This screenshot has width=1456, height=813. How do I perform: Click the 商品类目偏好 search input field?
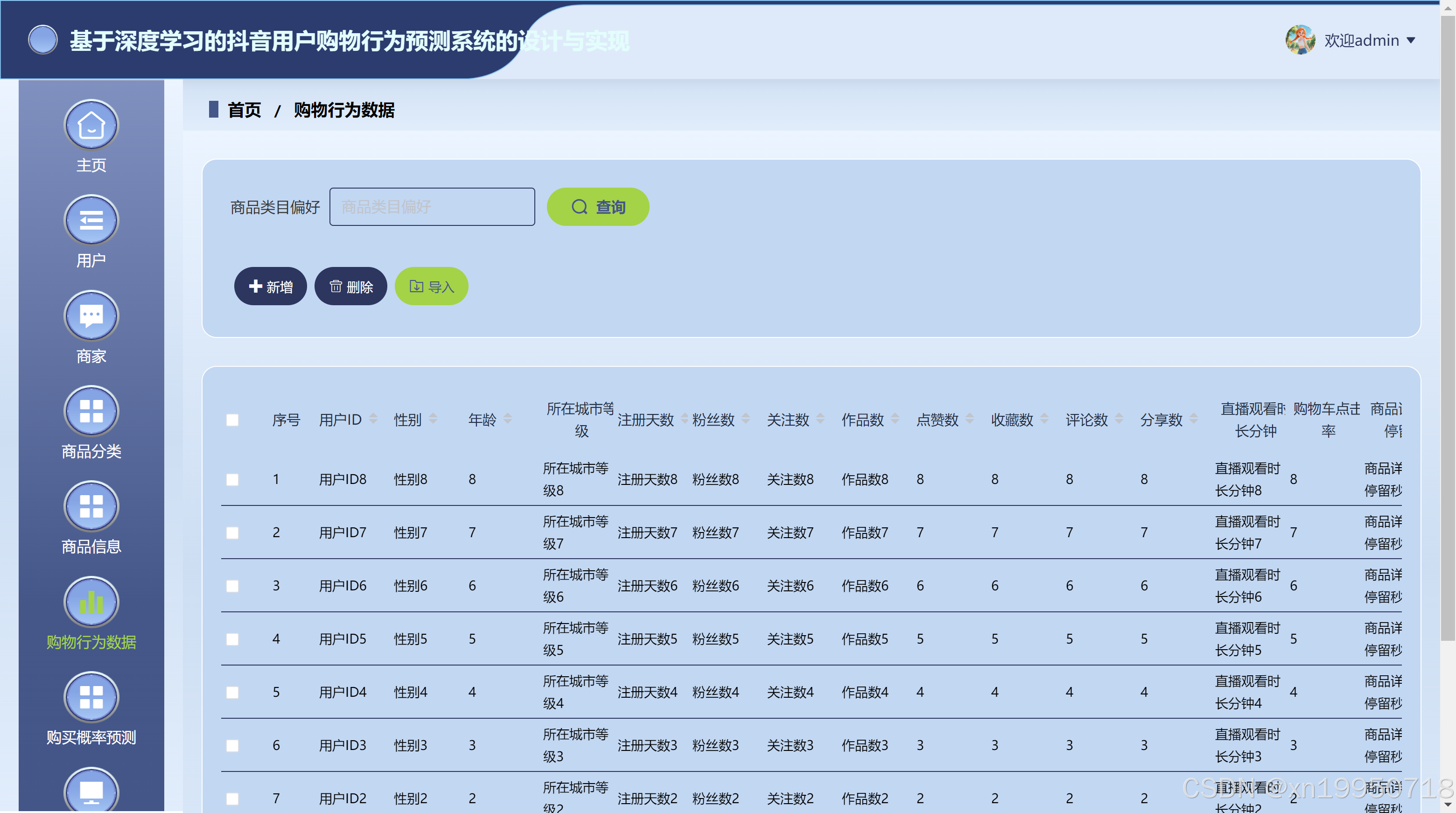(432, 207)
